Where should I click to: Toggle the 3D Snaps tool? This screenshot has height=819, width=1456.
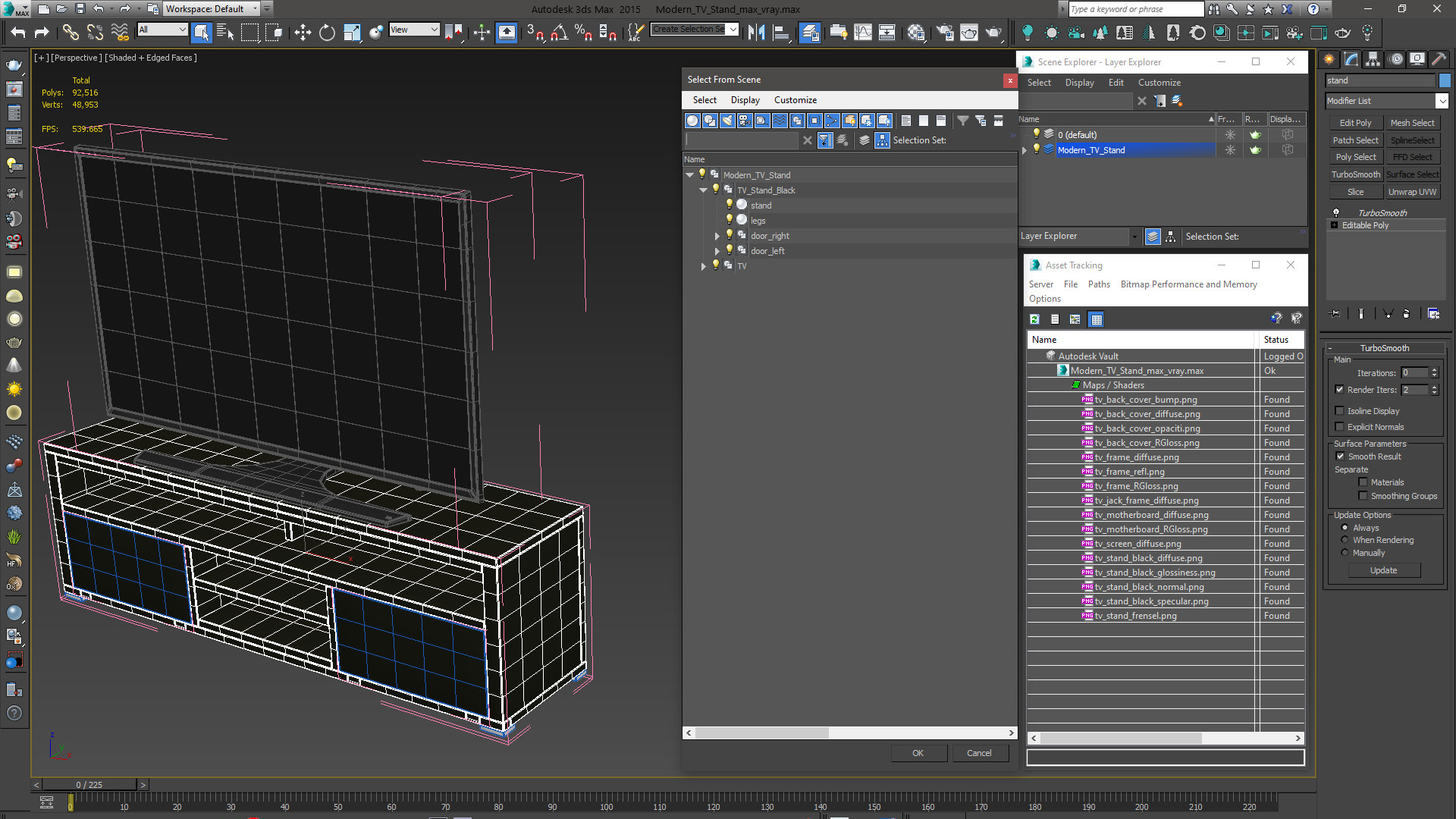tap(535, 32)
